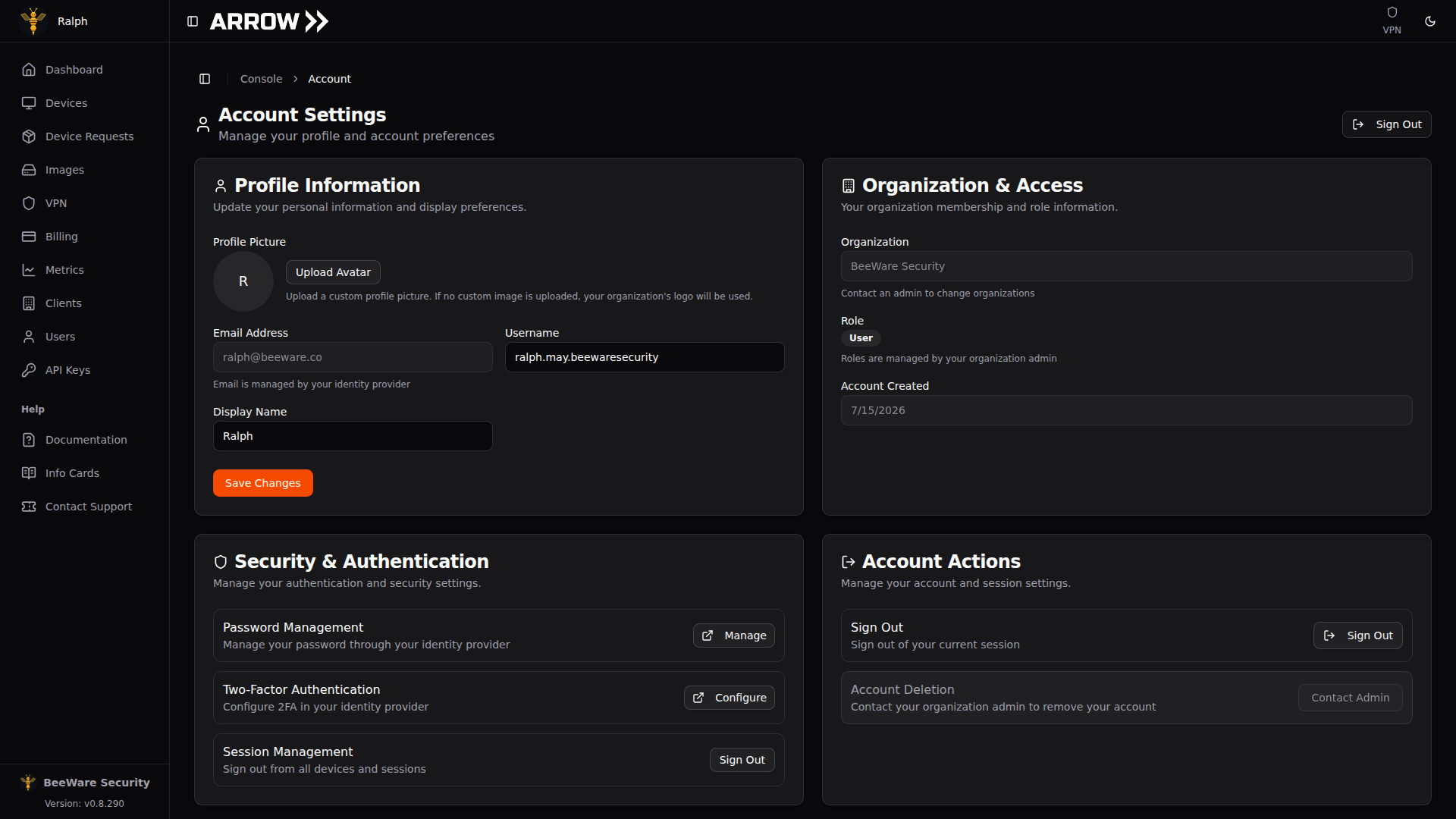This screenshot has height=819, width=1456.
Task: Click Sign Out in the Account Actions card
Action: coord(1357,635)
